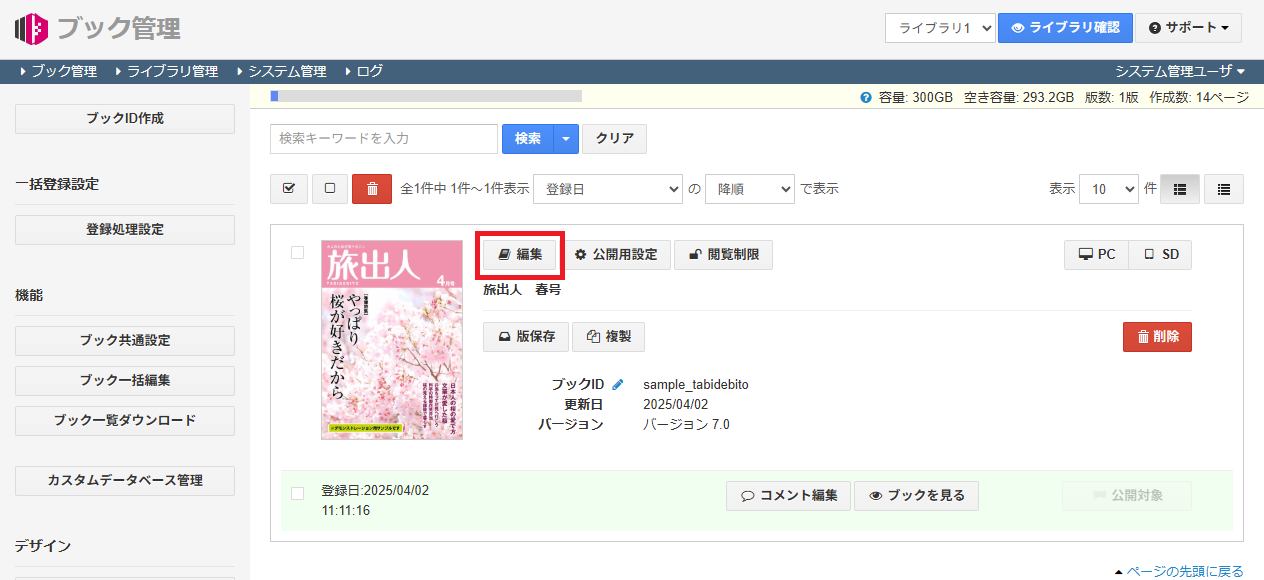The image size is (1264, 580).
Task: Click the deselect-all empty square icon button
Action: (x=330, y=188)
